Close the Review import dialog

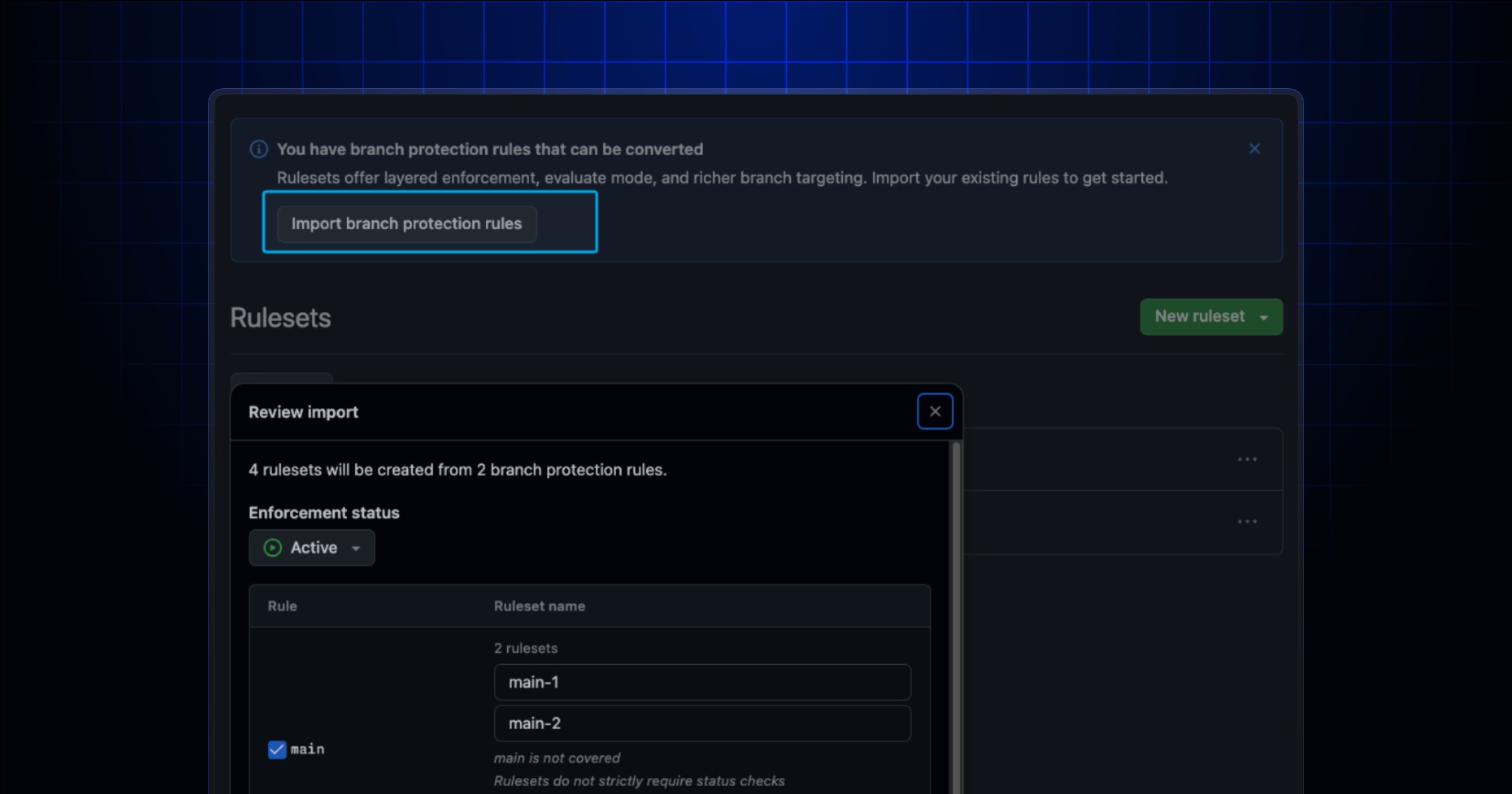tap(935, 411)
